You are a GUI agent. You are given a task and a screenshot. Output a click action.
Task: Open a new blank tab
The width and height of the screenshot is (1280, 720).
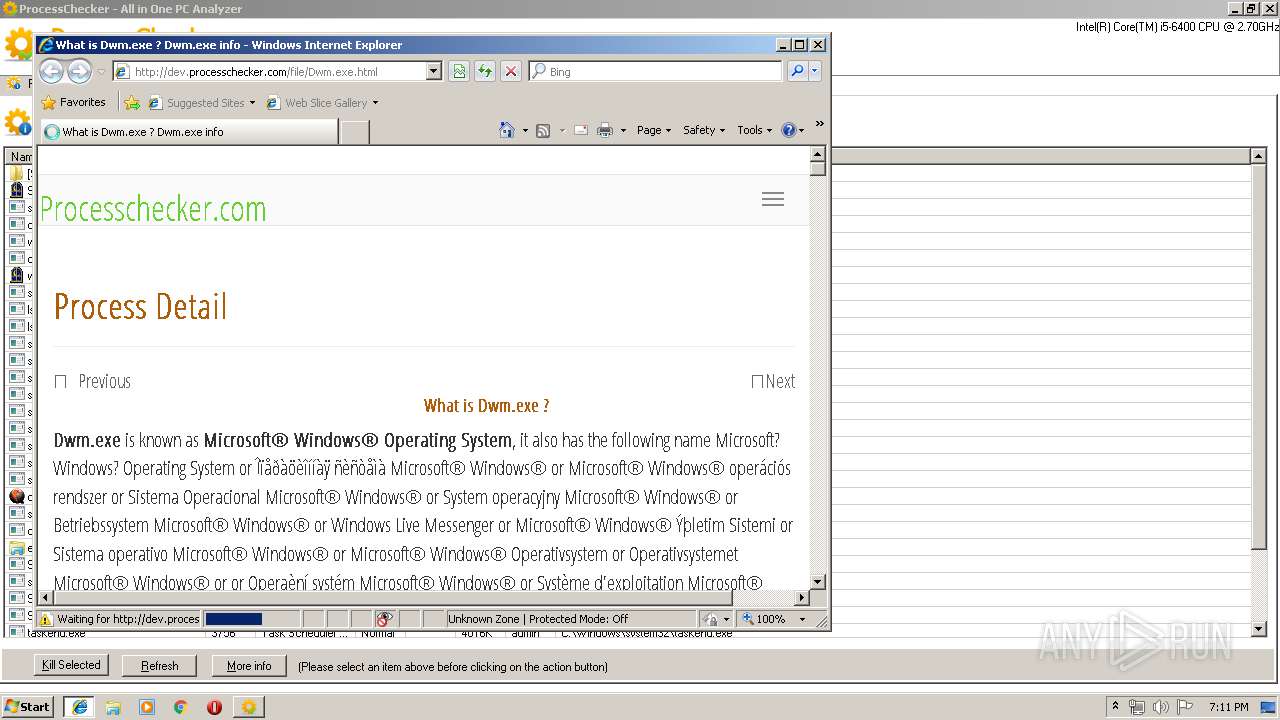click(x=355, y=131)
